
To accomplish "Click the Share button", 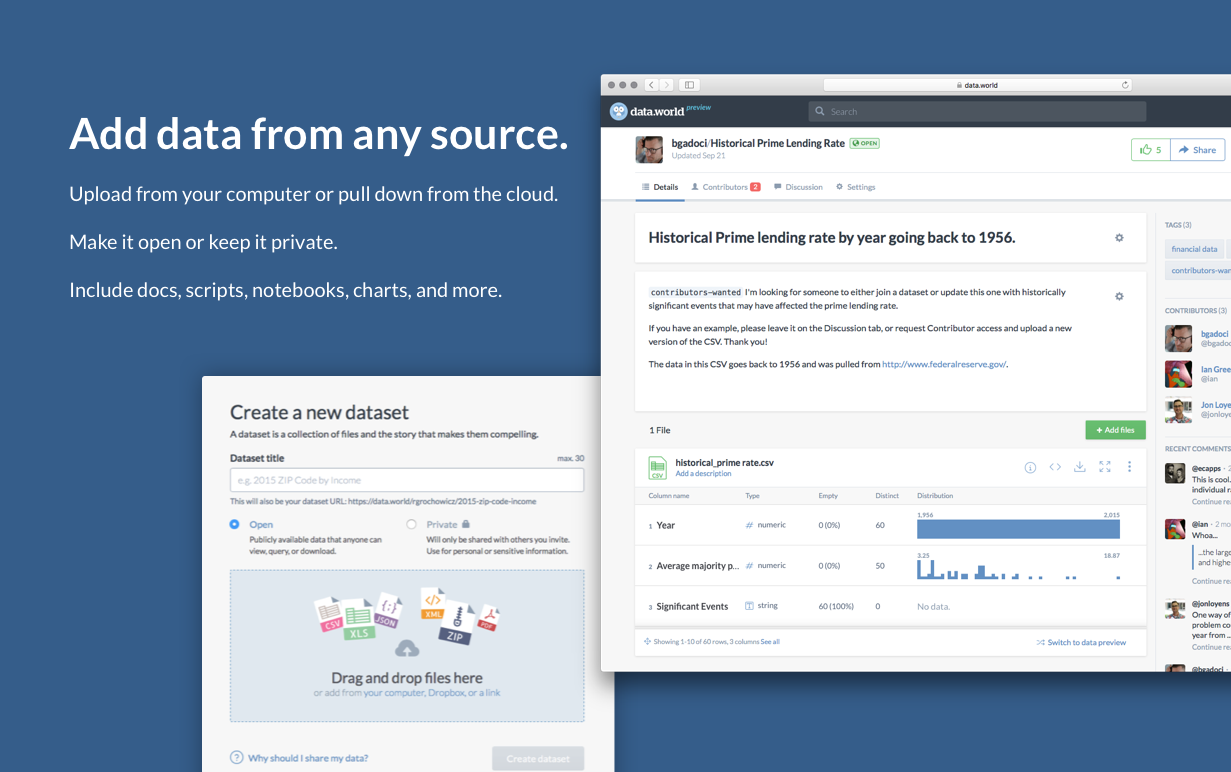I will [x=1197, y=149].
